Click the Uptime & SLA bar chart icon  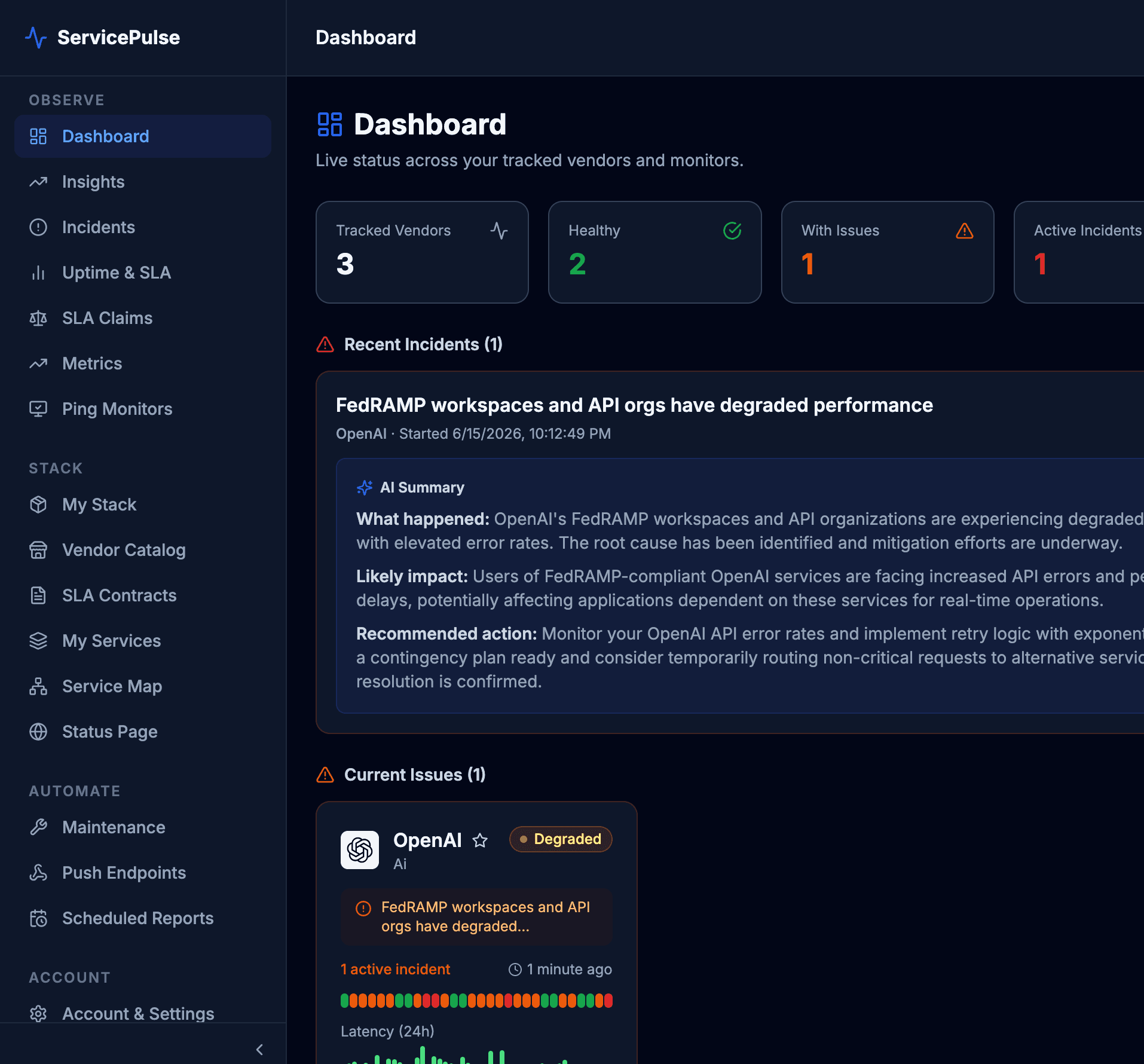tap(38, 273)
